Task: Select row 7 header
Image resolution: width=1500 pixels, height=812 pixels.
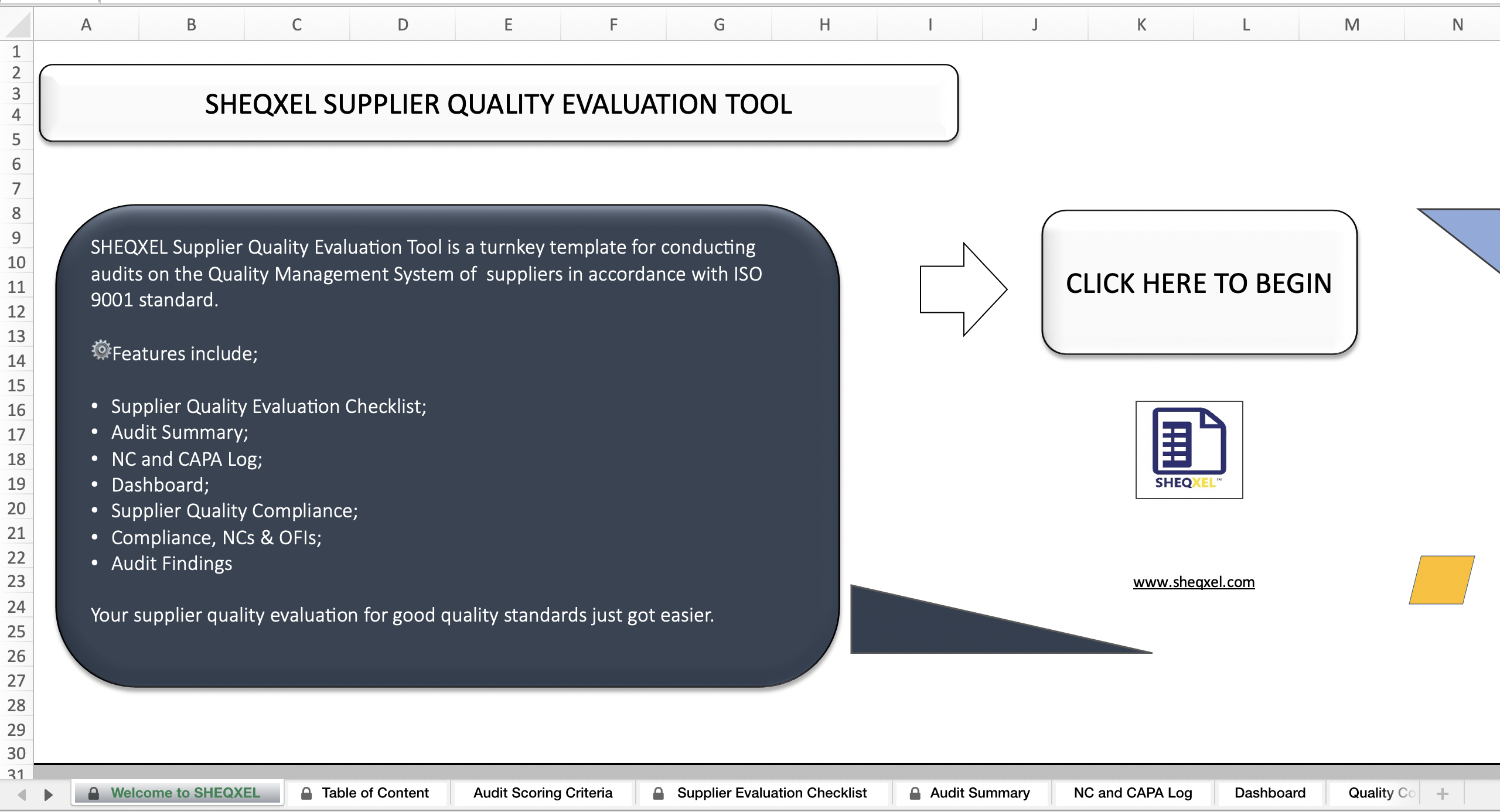Action: pos(16,189)
